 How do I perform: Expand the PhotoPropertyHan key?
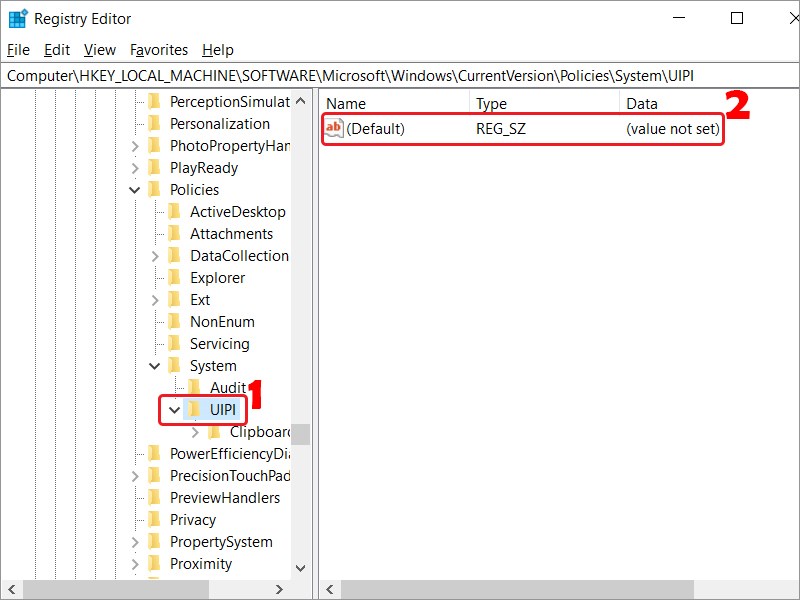(x=135, y=146)
